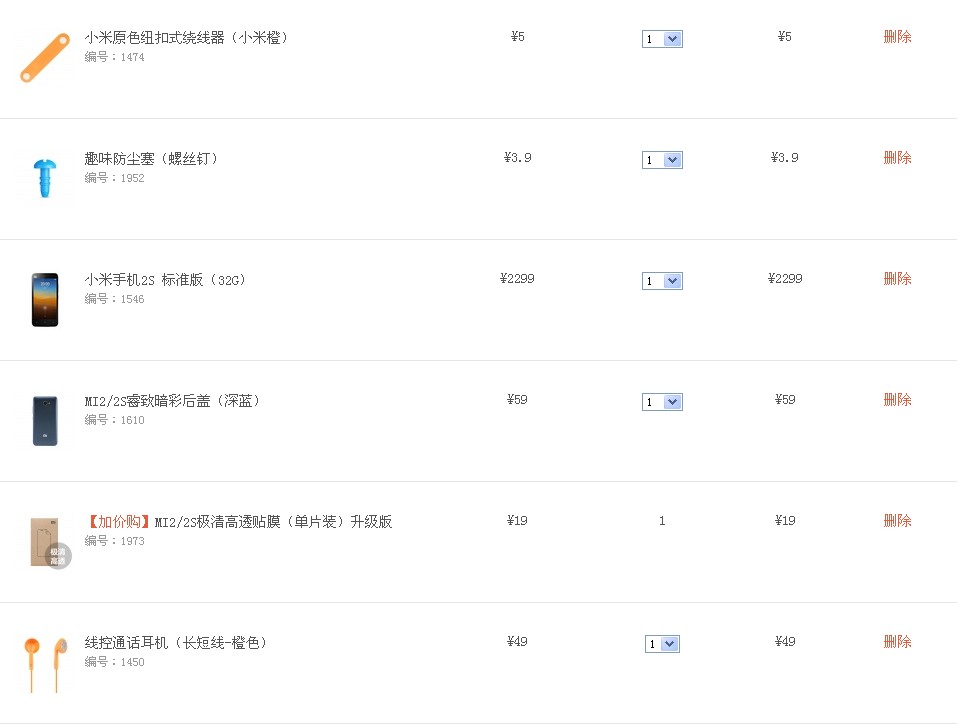Open product link 趣味防尘塞 (螺丝钉)
Image resolution: width=957 pixels, height=724 pixels.
[x=151, y=159]
